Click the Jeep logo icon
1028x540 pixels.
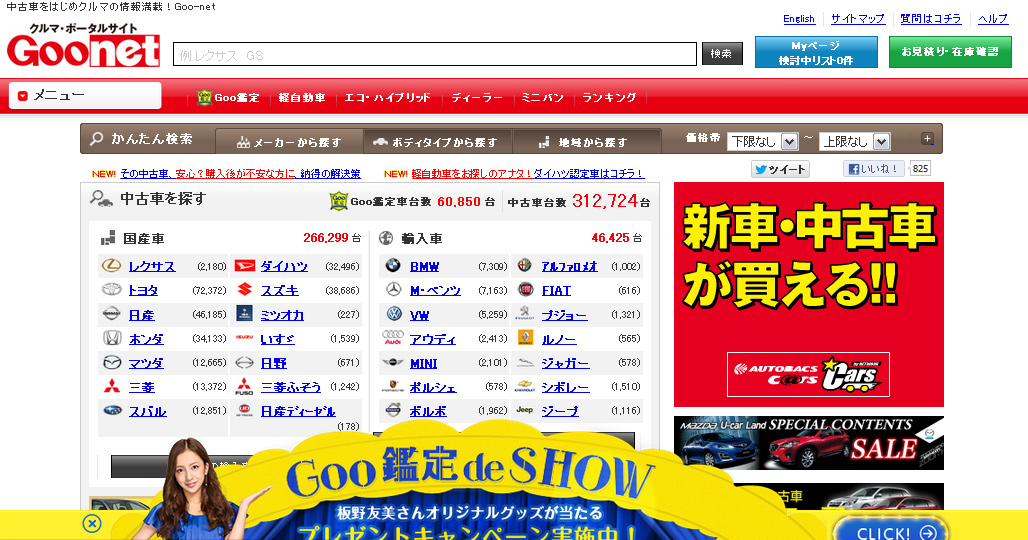(524, 410)
